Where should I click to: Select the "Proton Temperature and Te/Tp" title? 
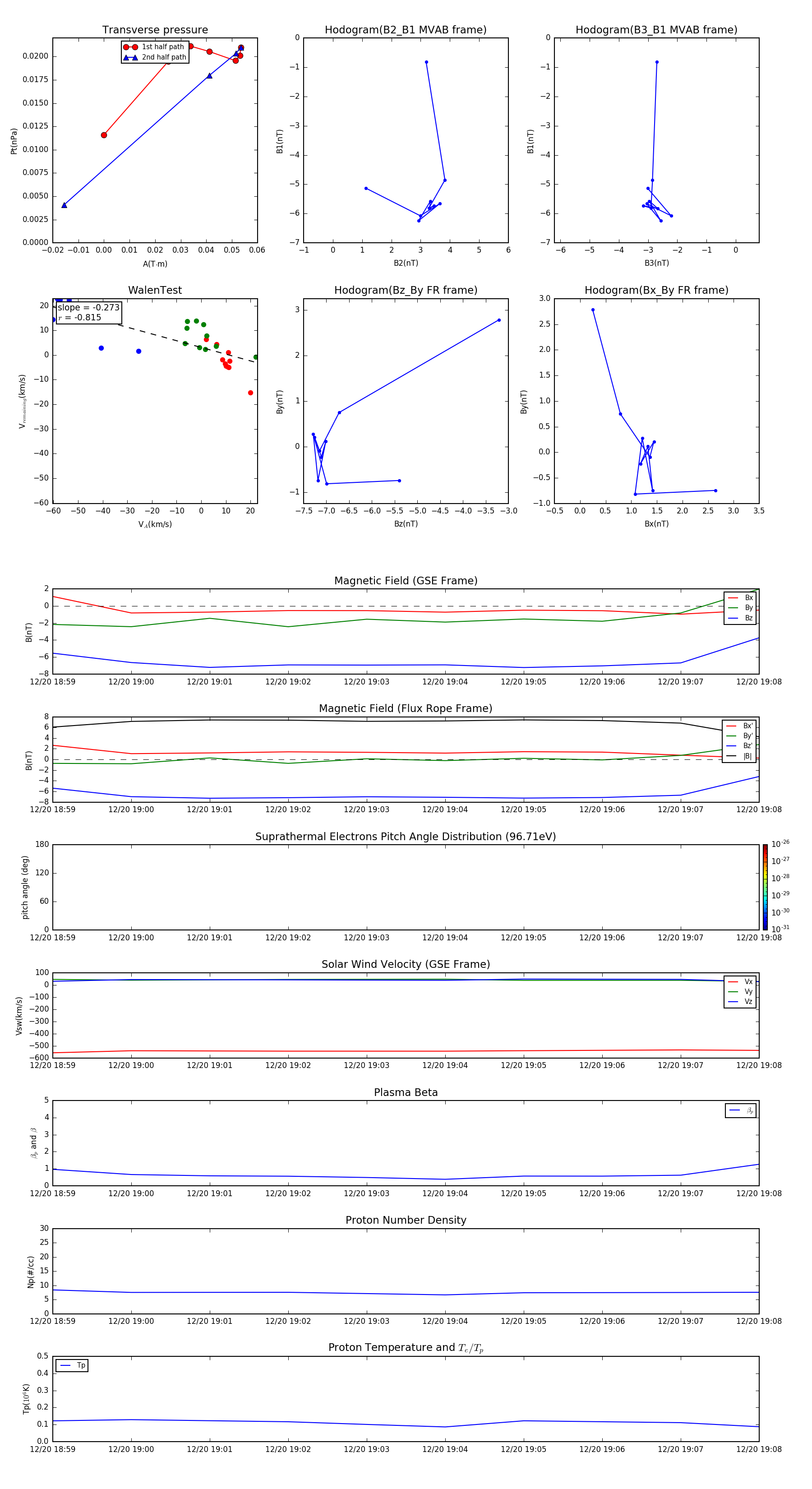(x=406, y=1348)
